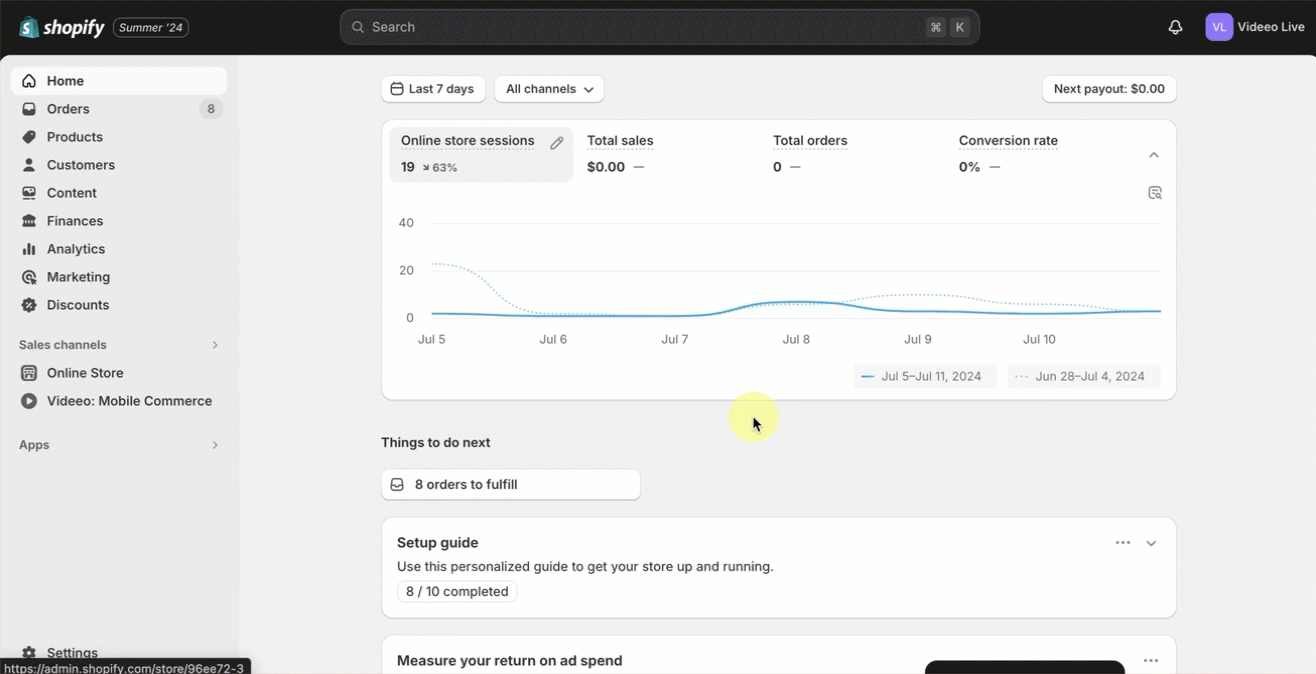This screenshot has height=674, width=1316.
Task: Expand the Sales channels section
Action: pos(214,345)
